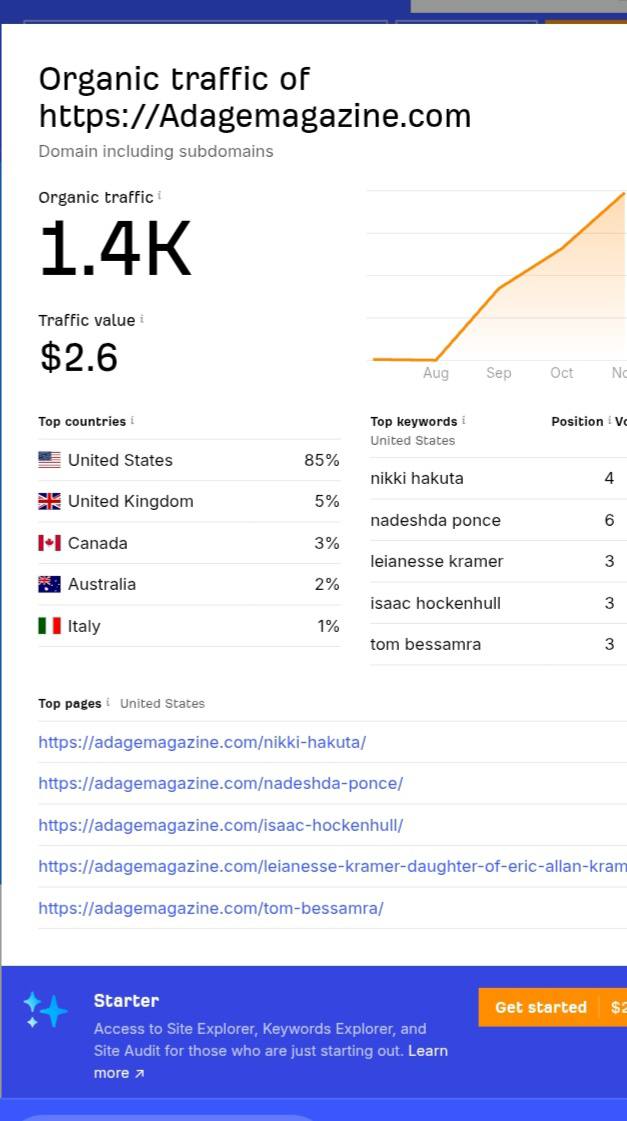Click info icon beside Top keywords
This screenshot has height=1121, width=627.
[464, 421]
